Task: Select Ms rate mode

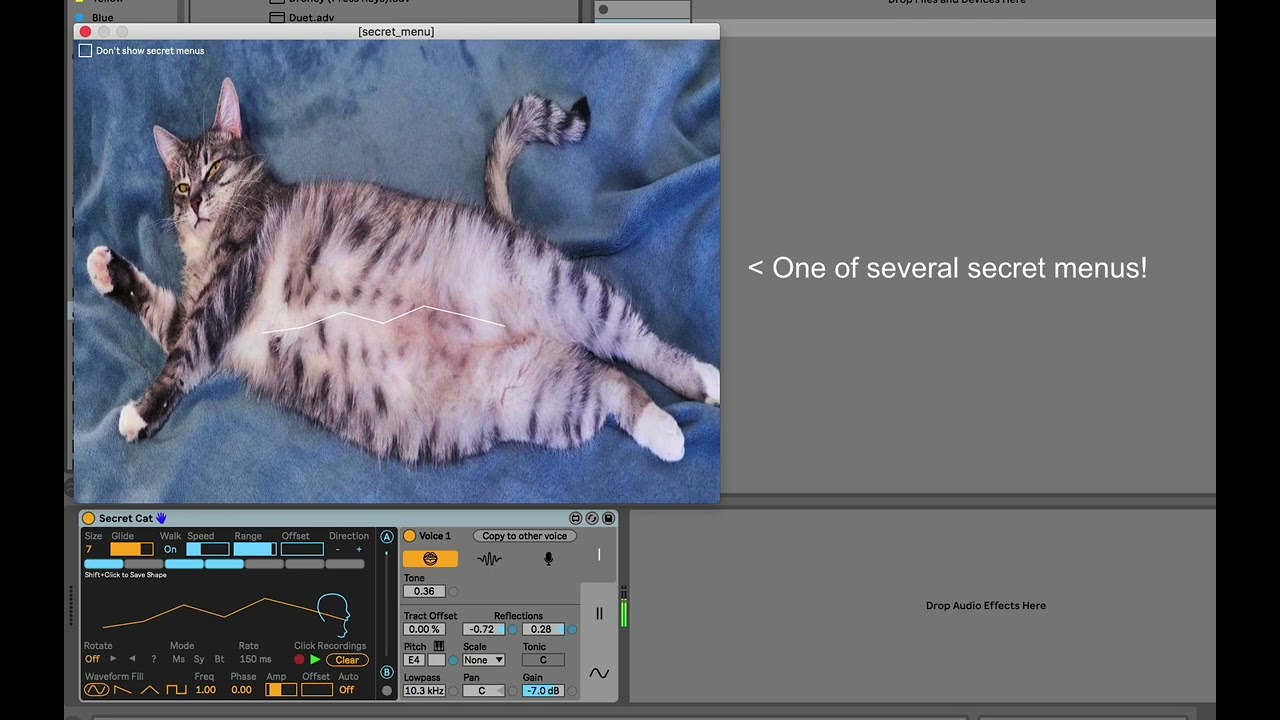Action: click(x=178, y=659)
